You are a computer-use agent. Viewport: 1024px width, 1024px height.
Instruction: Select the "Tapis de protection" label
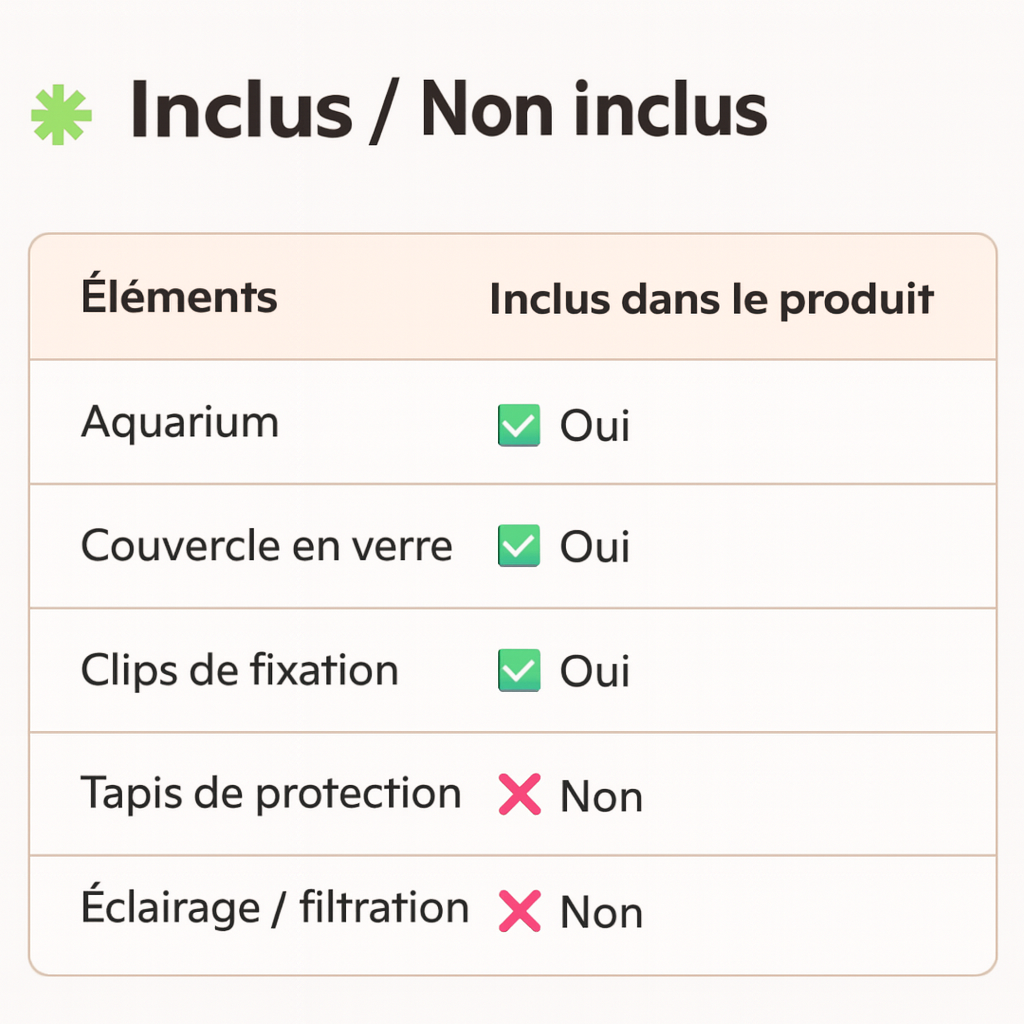[x=271, y=794]
